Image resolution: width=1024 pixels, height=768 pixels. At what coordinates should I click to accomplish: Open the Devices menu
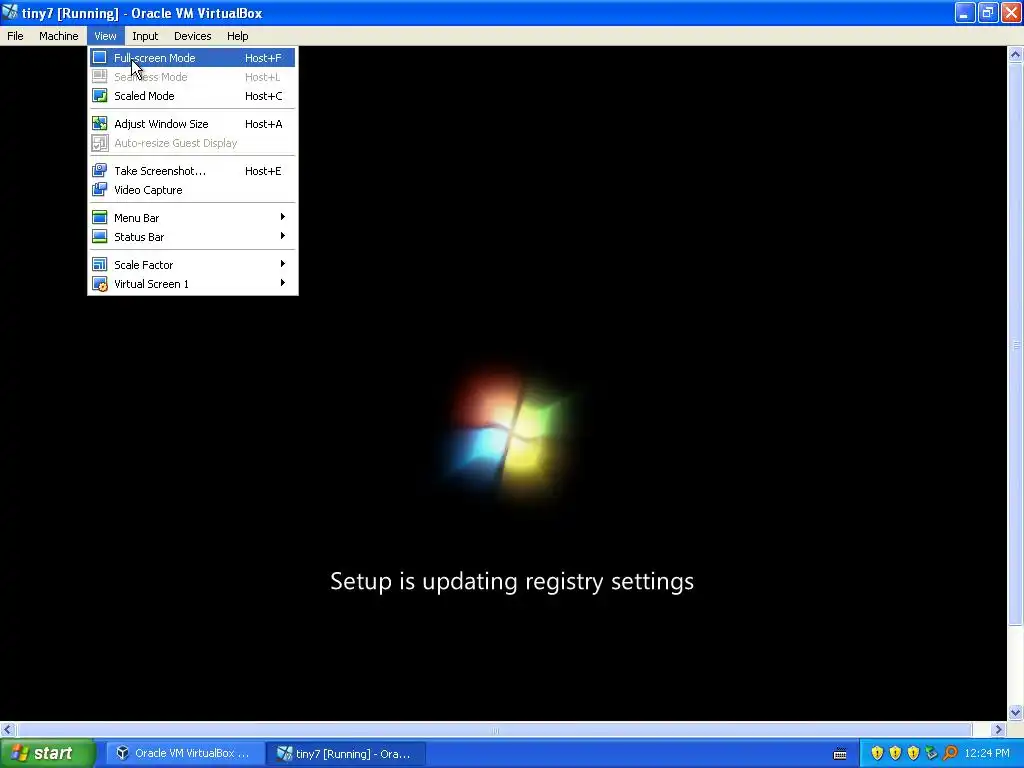193,36
